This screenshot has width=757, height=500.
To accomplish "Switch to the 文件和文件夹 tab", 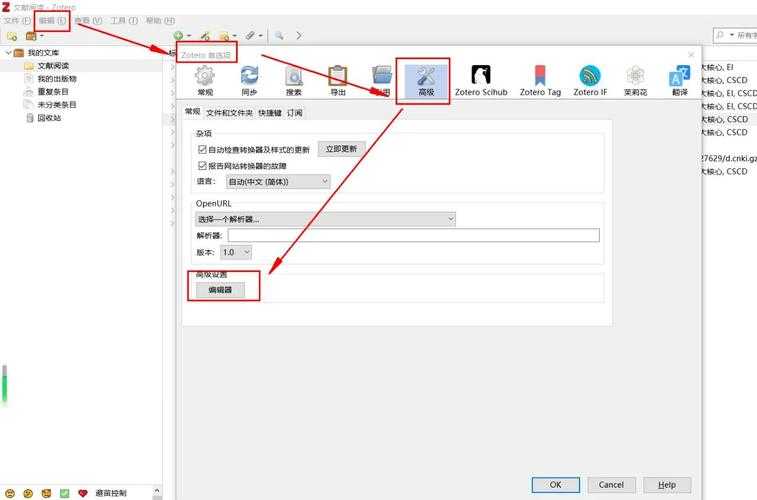I will point(229,113).
